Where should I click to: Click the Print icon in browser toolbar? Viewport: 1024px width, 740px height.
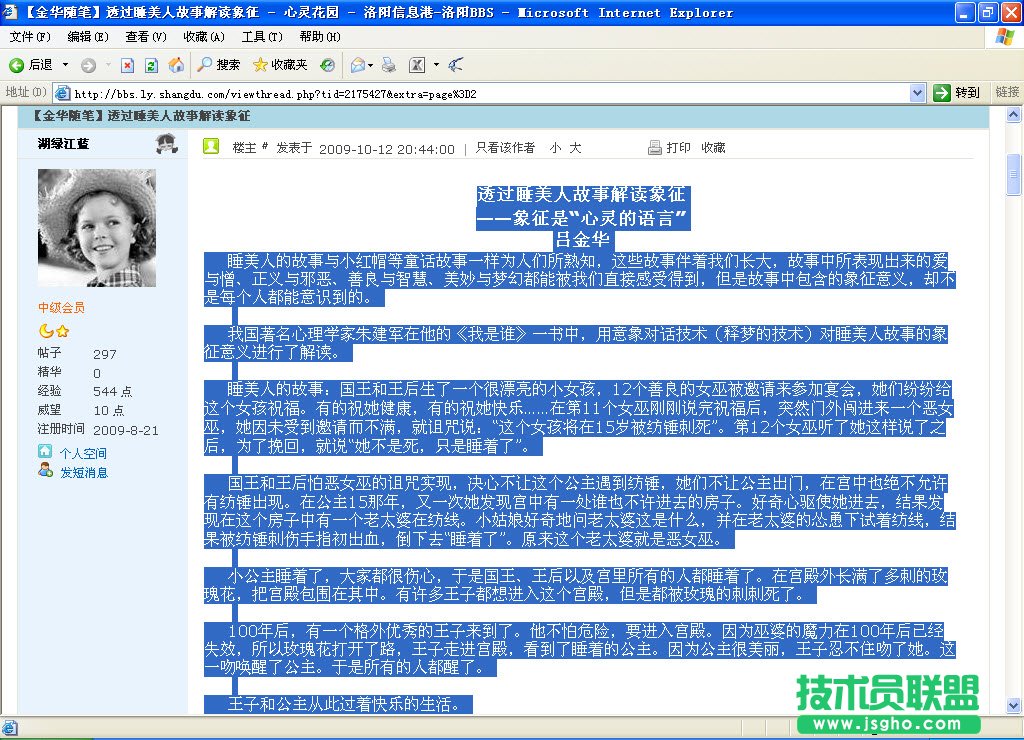pyautogui.click(x=389, y=65)
